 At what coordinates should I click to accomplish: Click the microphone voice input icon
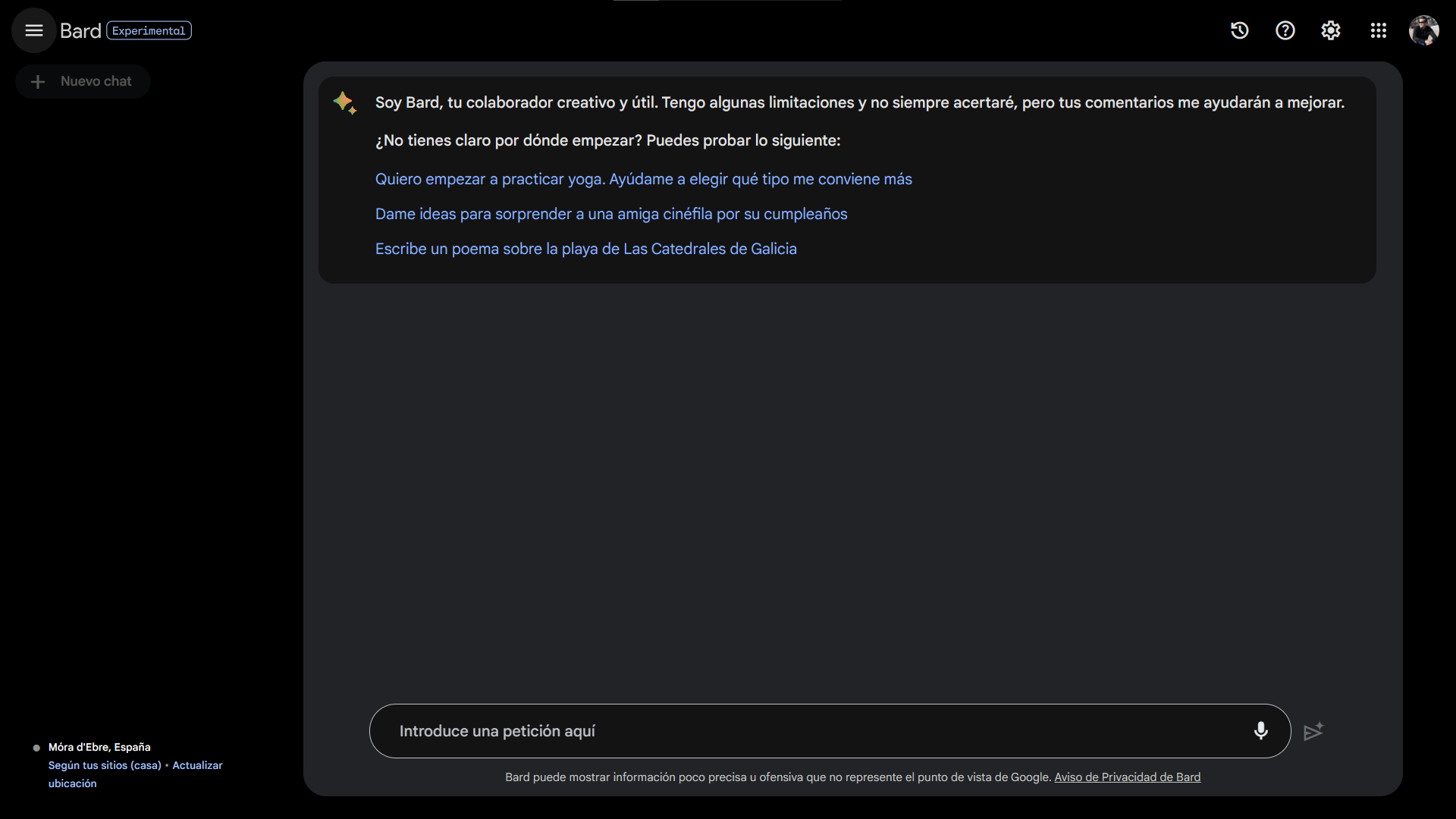[x=1260, y=730]
